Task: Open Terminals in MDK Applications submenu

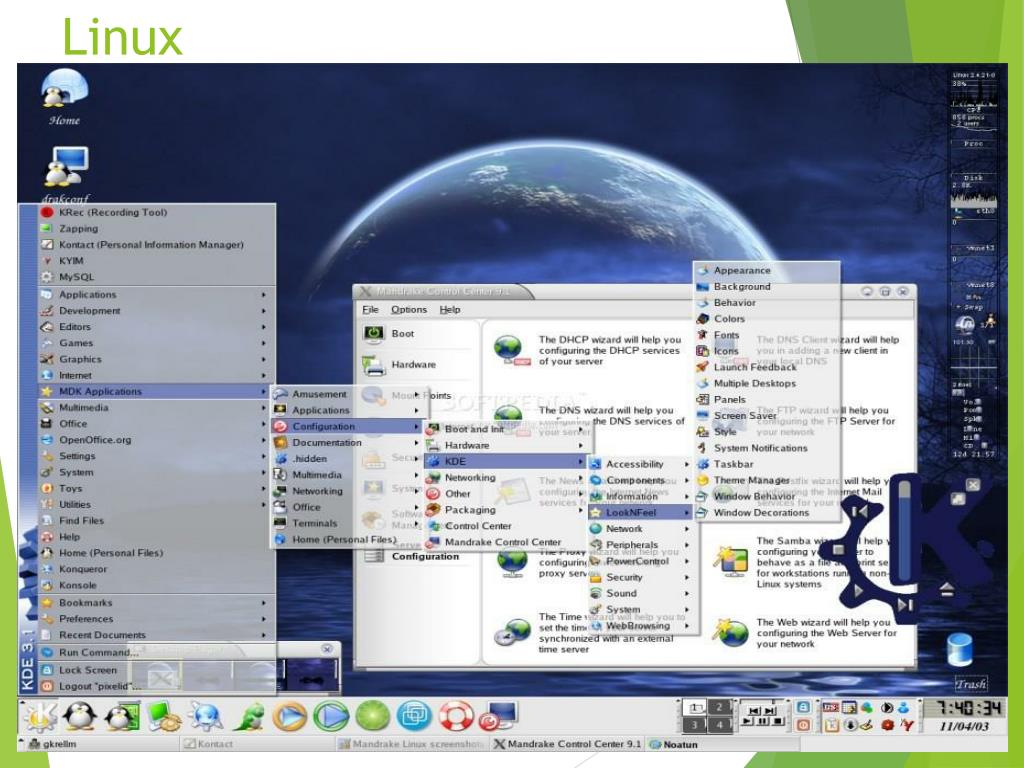Action: [x=349, y=523]
